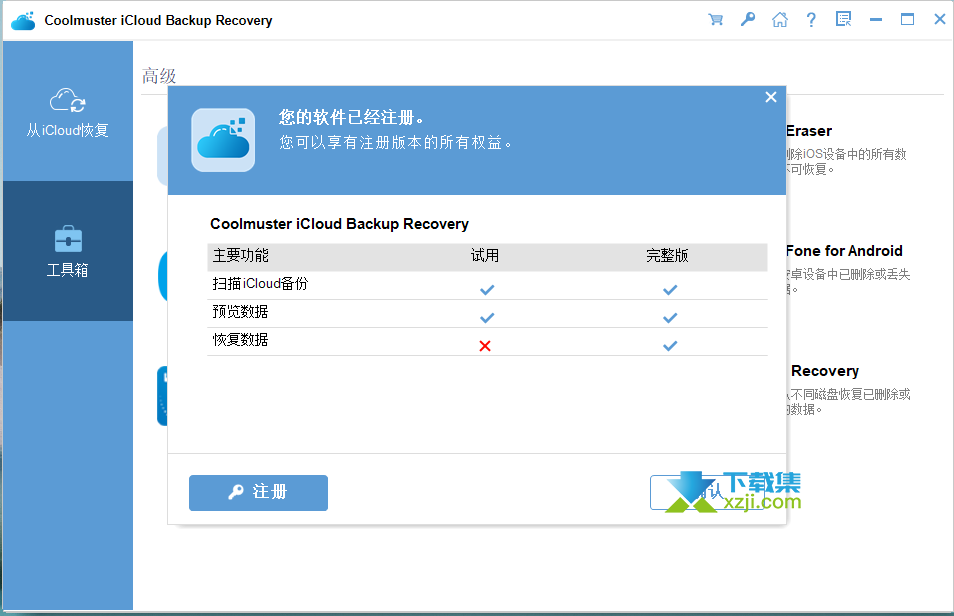Click the 试用 column header
Image resolution: width=954 pixels, height=616 pixels.
click(x=485, y=256)
